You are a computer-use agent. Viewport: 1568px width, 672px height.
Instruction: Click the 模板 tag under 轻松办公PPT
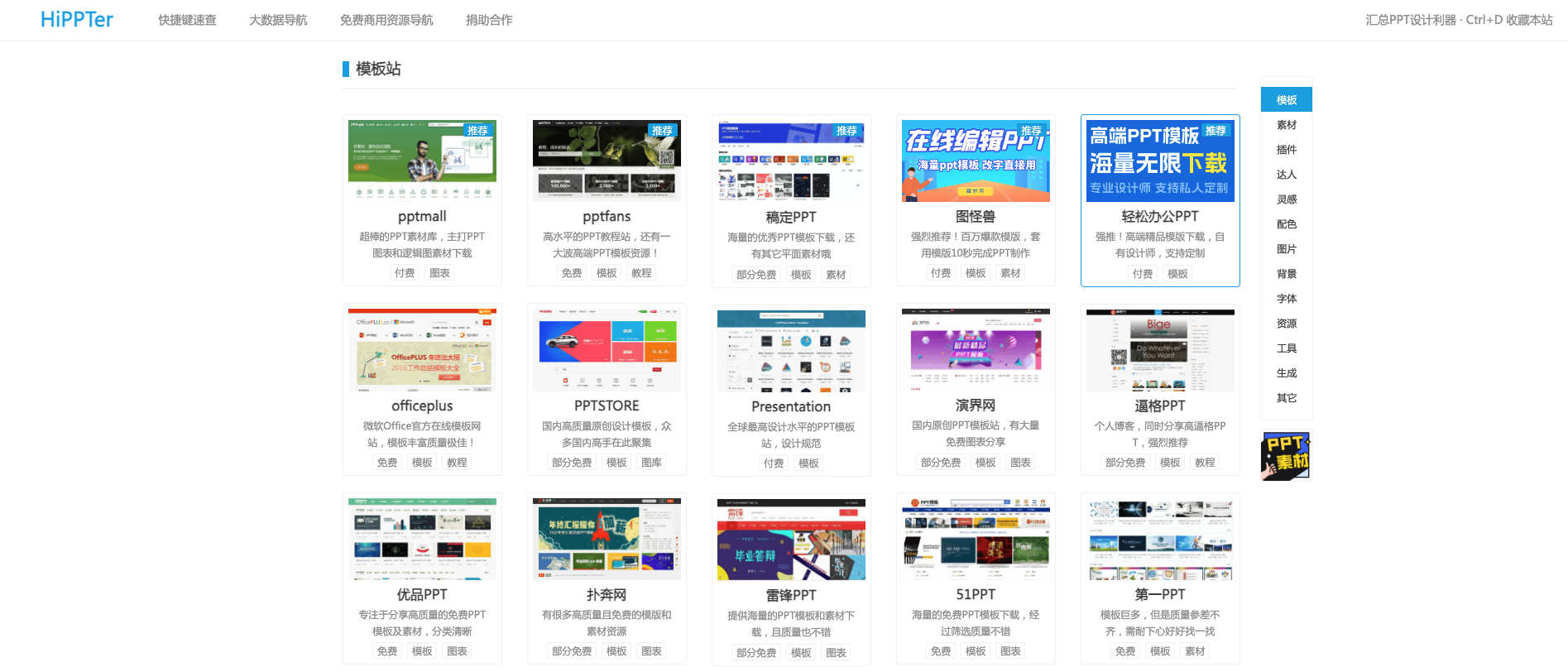(x=1177, y=274)
